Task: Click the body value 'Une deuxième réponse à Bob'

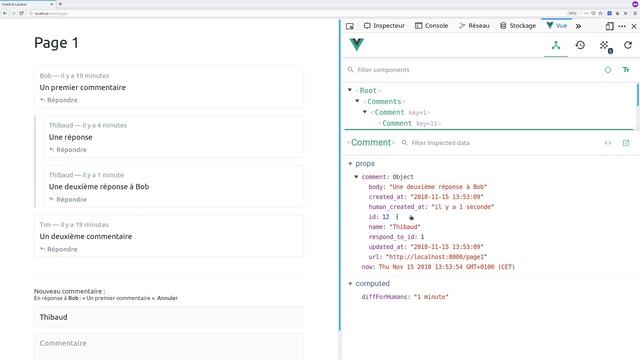Action: (x=438, y=187)
